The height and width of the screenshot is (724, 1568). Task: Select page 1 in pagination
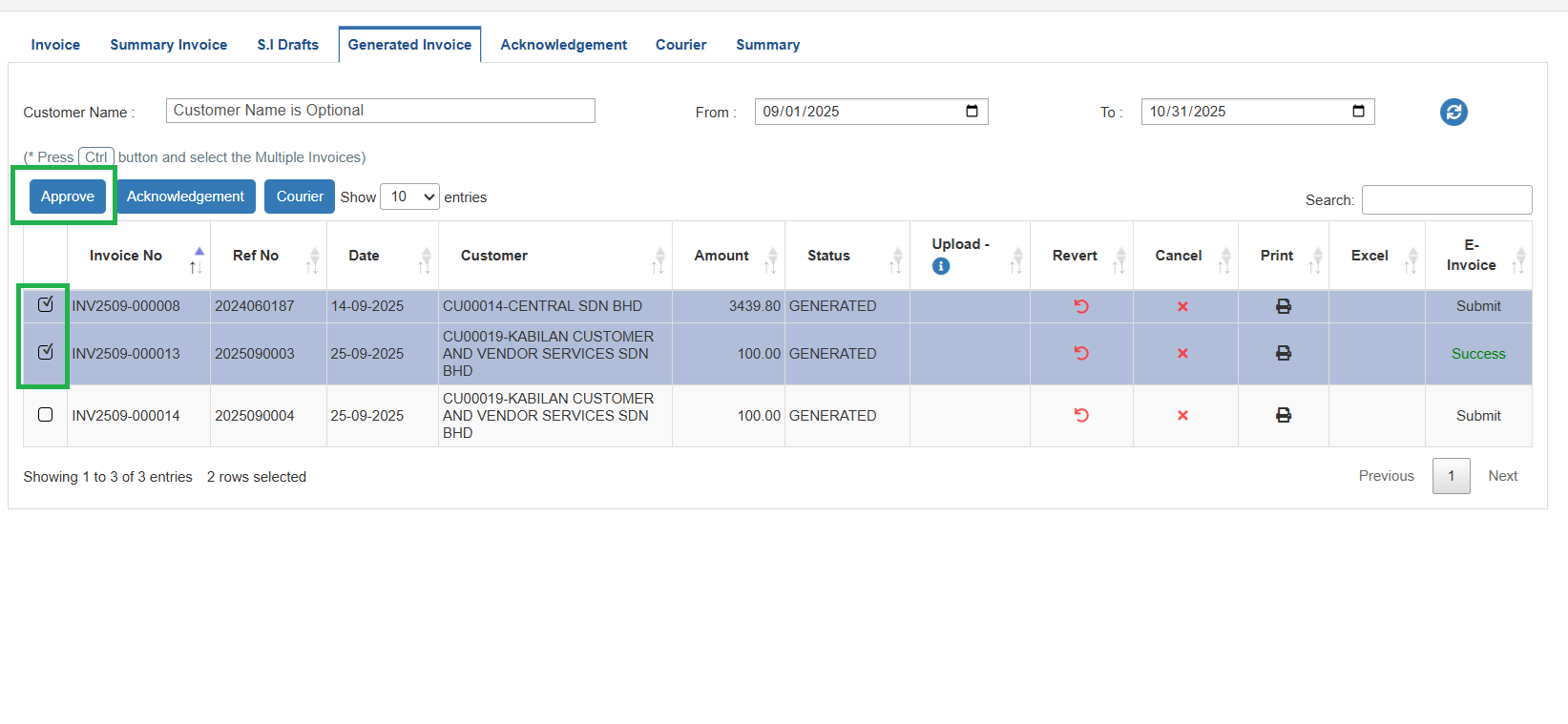[1452, 476]
